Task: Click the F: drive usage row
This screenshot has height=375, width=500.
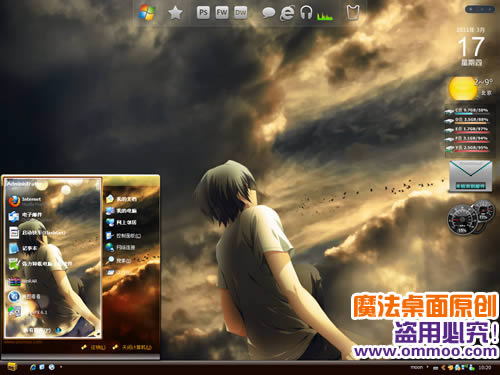Action: pos(468,139)
